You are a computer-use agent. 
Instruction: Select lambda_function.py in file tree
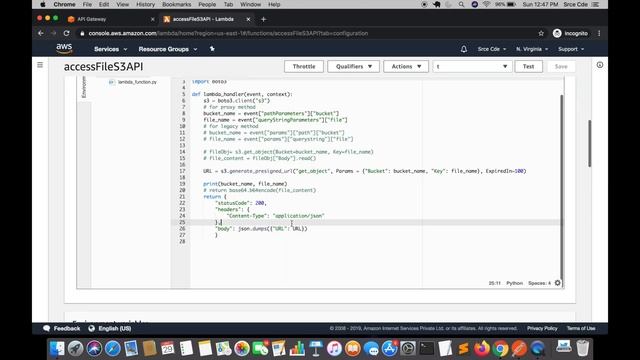tap(137, 82)
